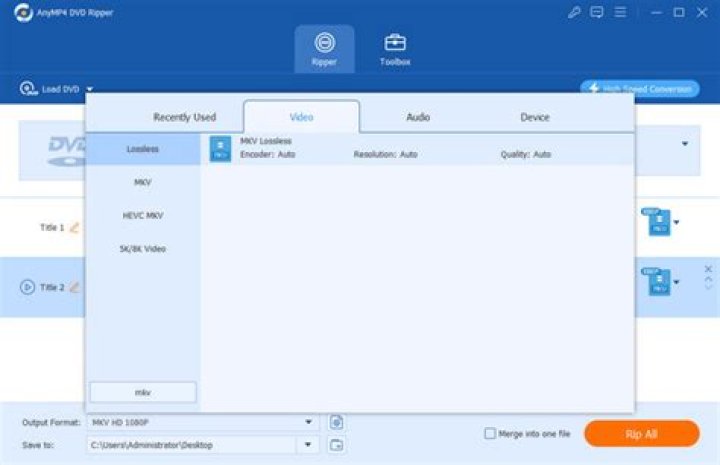Image resolution: width=720 pixels, height=465 pixels.
Task: Click the mkv search field
Action: 143,392
